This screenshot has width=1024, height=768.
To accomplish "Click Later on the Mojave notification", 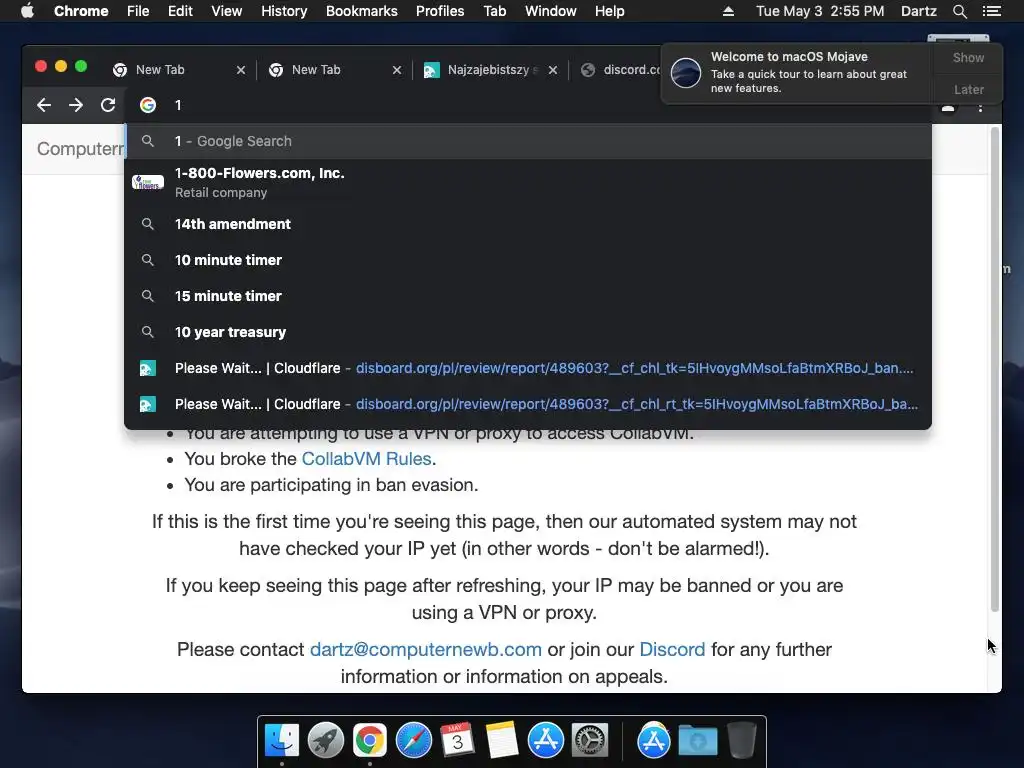I will 968,89.
